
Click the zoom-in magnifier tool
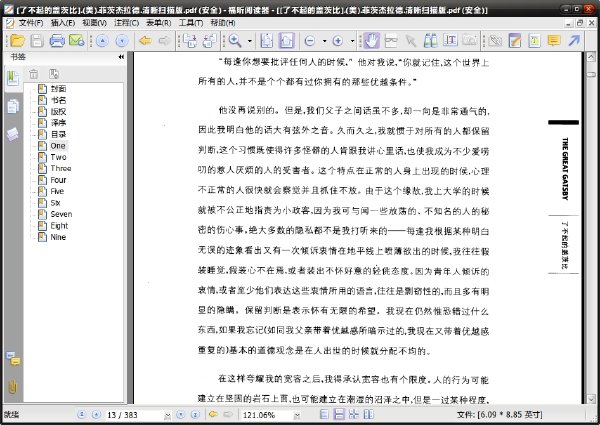(x=235, y=40)
